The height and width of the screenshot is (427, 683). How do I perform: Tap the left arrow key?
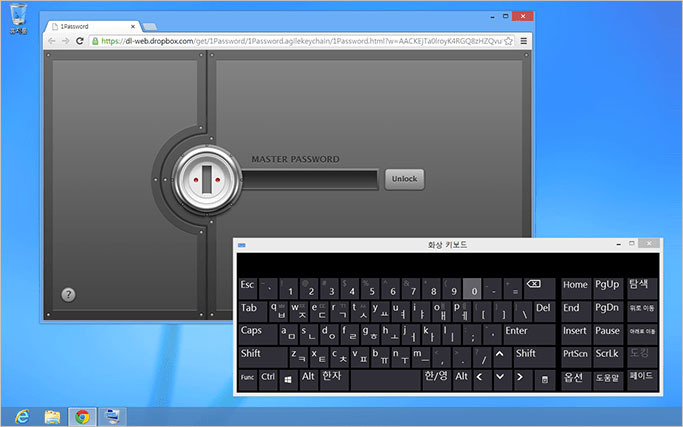tap(482, 380)
